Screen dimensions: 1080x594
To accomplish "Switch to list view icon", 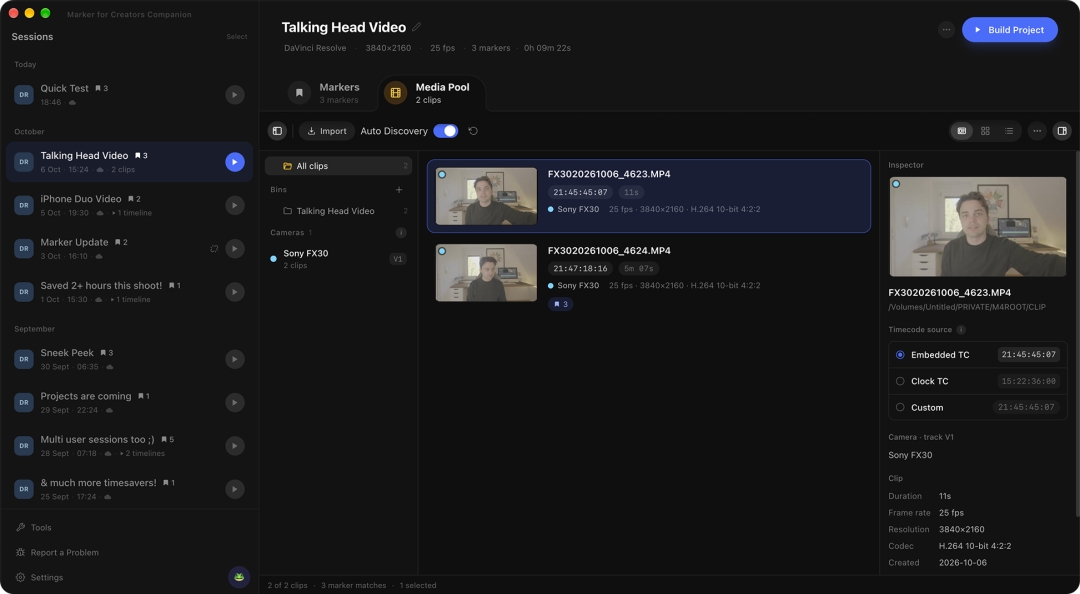I will tap(1008, 131).
